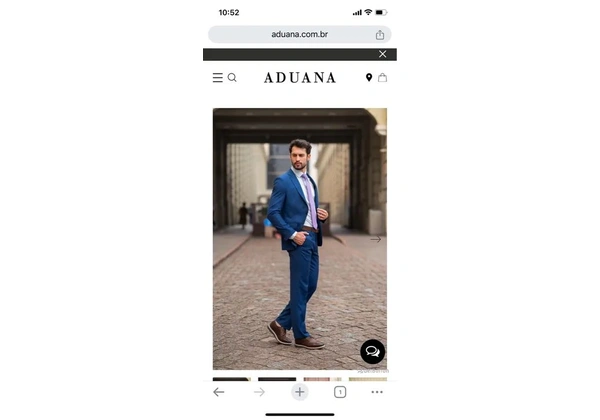
Task: Tap the aduana.com.br address bar
Action: tap(300, 34)
